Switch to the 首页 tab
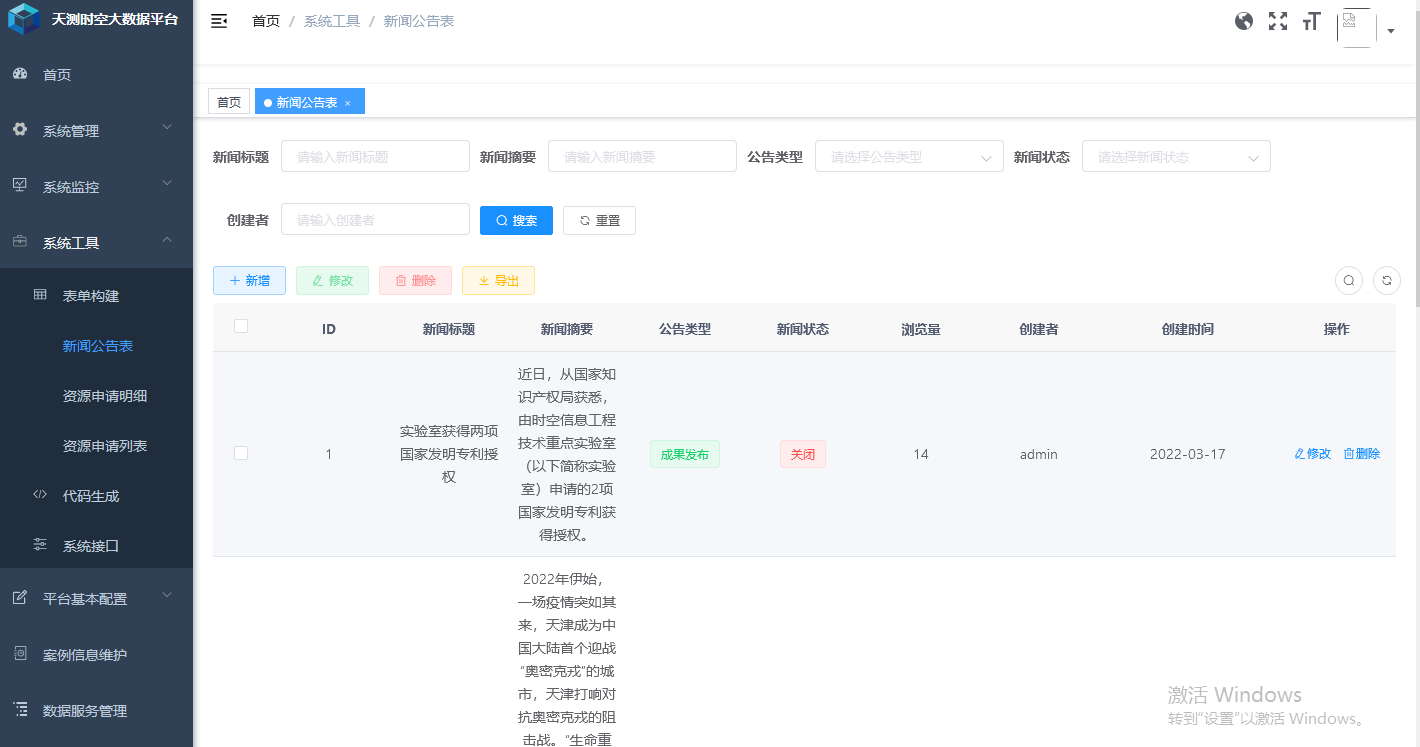1420x747 pixels. (228, 101)
